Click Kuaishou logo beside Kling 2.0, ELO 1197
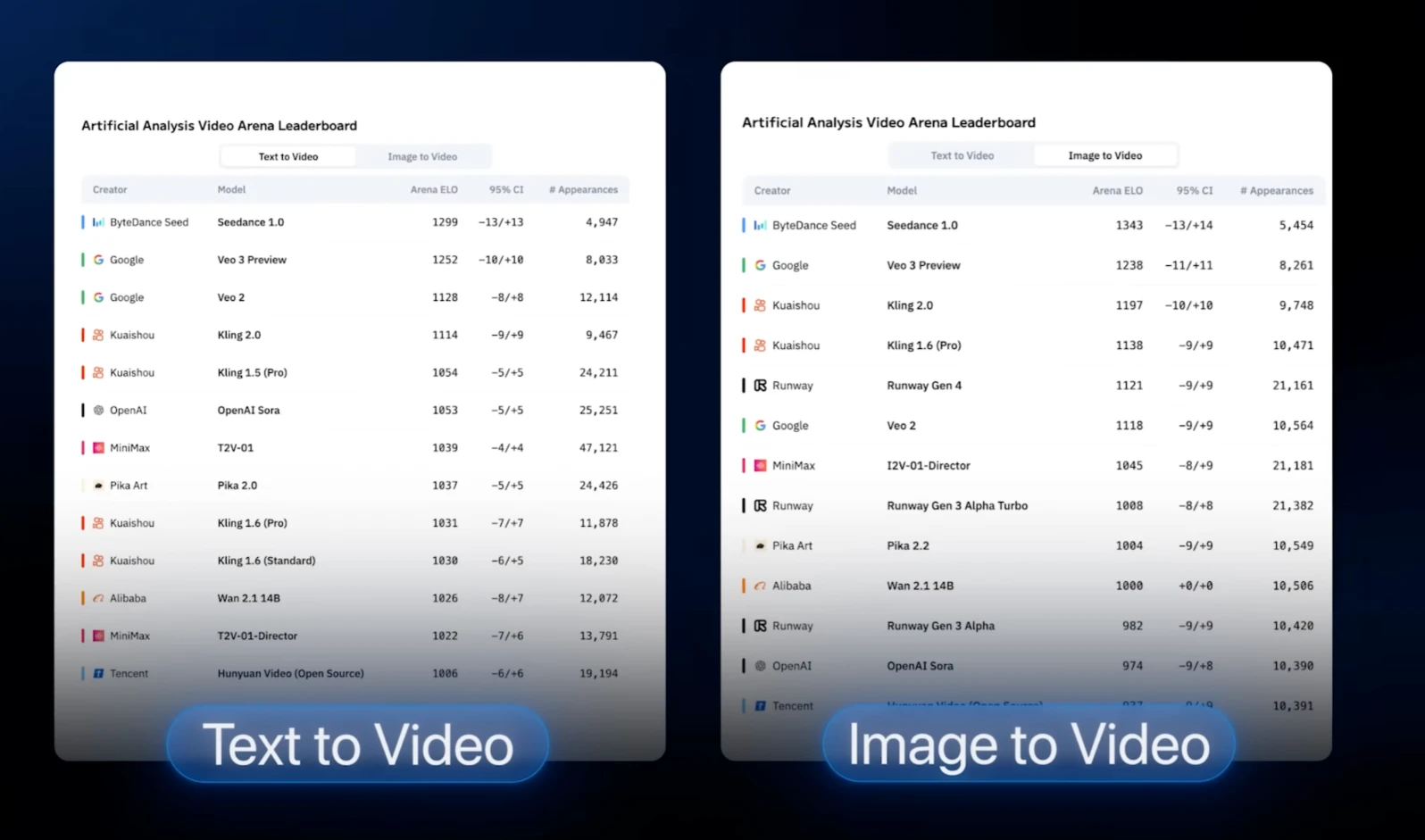Screen dimensions: 1425x840 click(x=760, y=305)
